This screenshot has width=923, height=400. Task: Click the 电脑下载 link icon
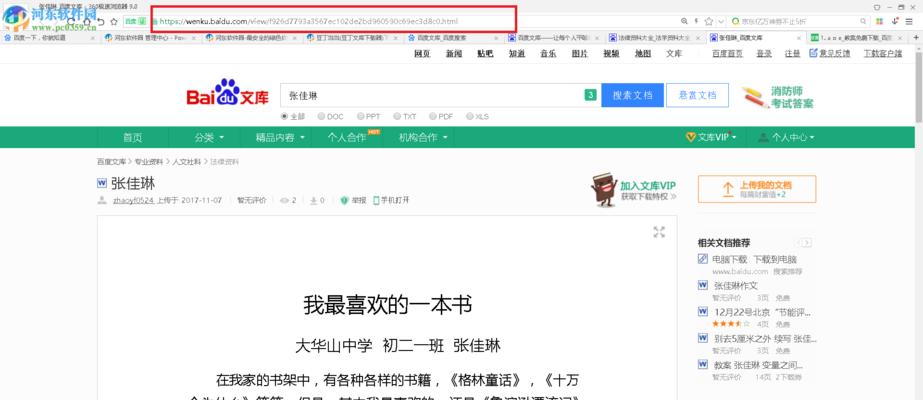703,259
